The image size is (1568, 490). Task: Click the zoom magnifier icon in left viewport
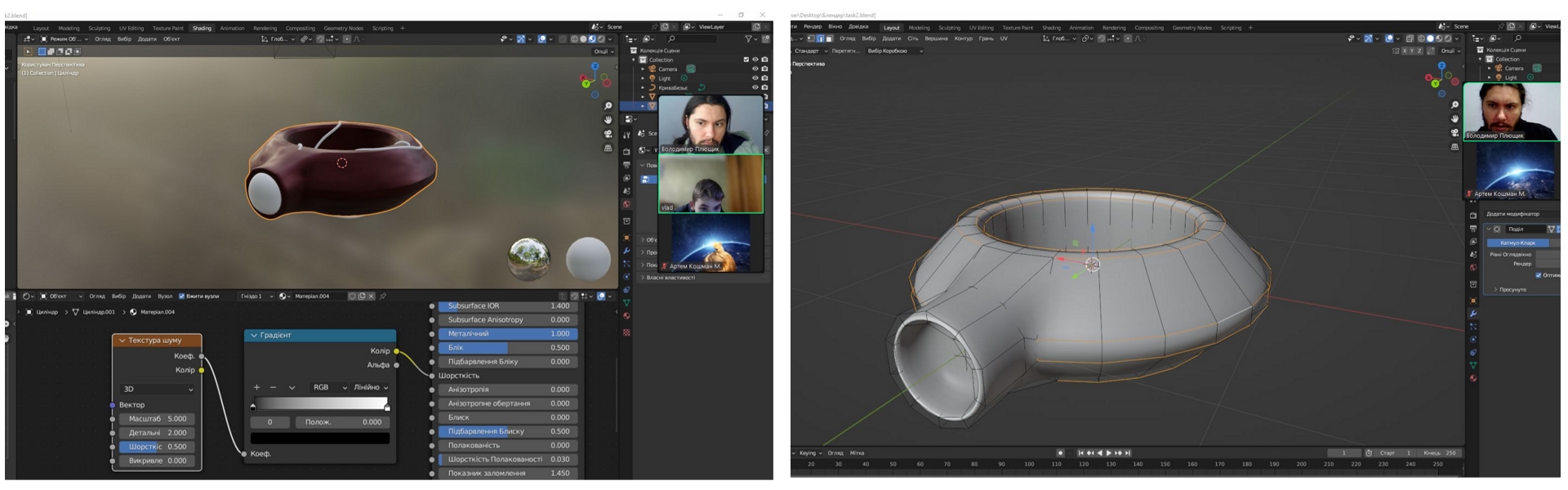[x=608, y=106]
